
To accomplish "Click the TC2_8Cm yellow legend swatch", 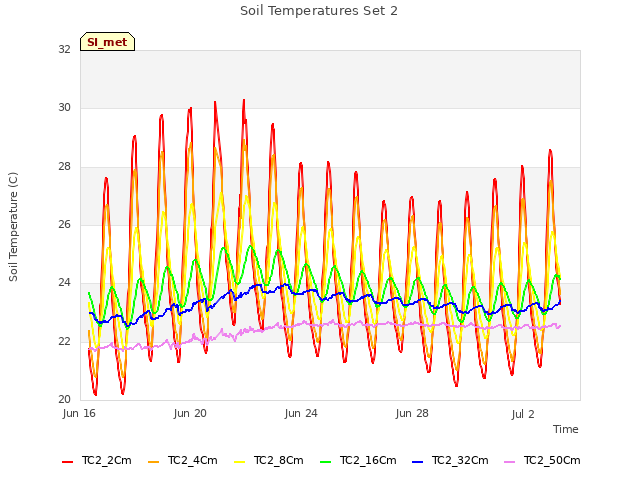I will point(240,462).
